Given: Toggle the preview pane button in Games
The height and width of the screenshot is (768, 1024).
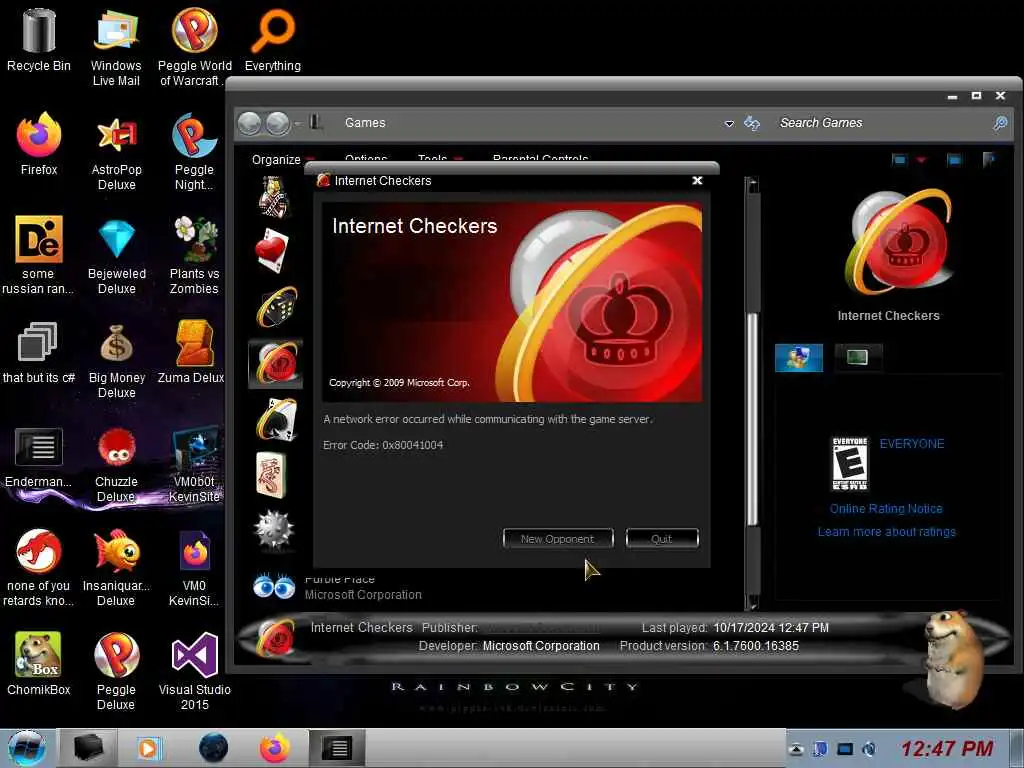Looking at the screenshot, I should click(954, 159).
